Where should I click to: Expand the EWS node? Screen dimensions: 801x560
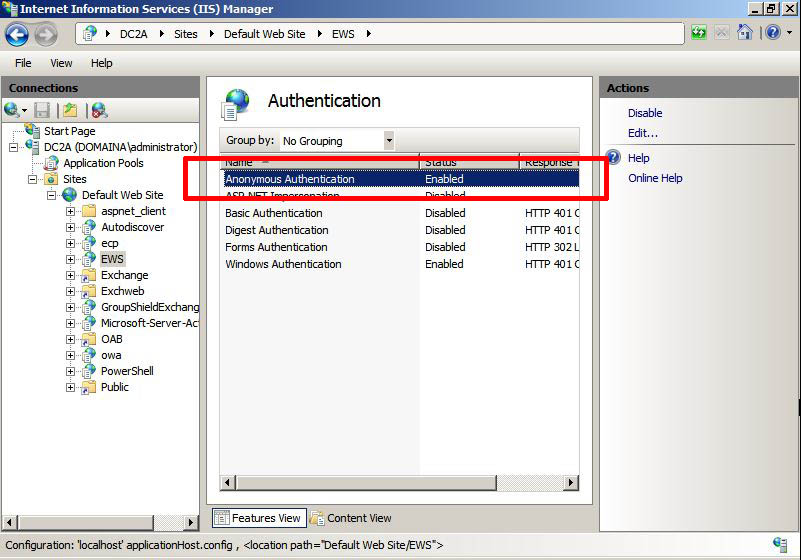pos(70,259)
